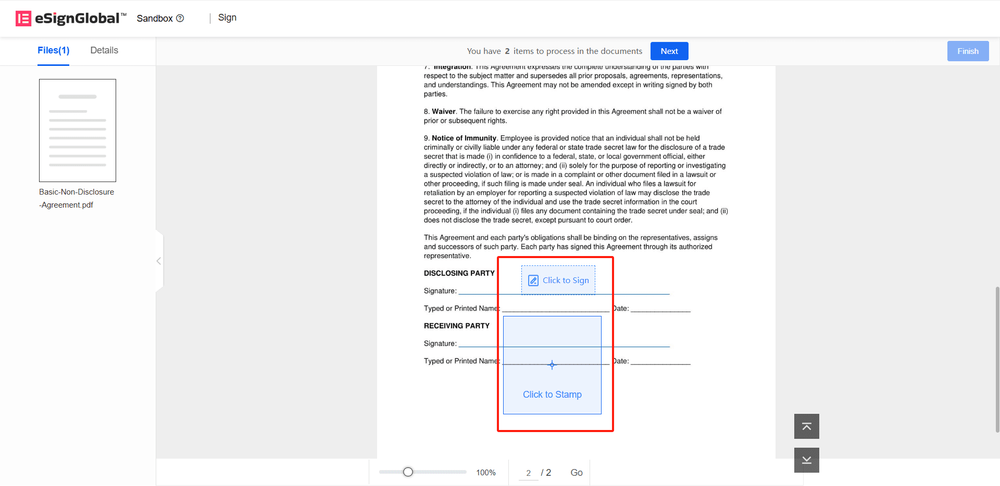Collapse the left sidebar panel handle
1000x486 pixels.
[x=158, y=261]
